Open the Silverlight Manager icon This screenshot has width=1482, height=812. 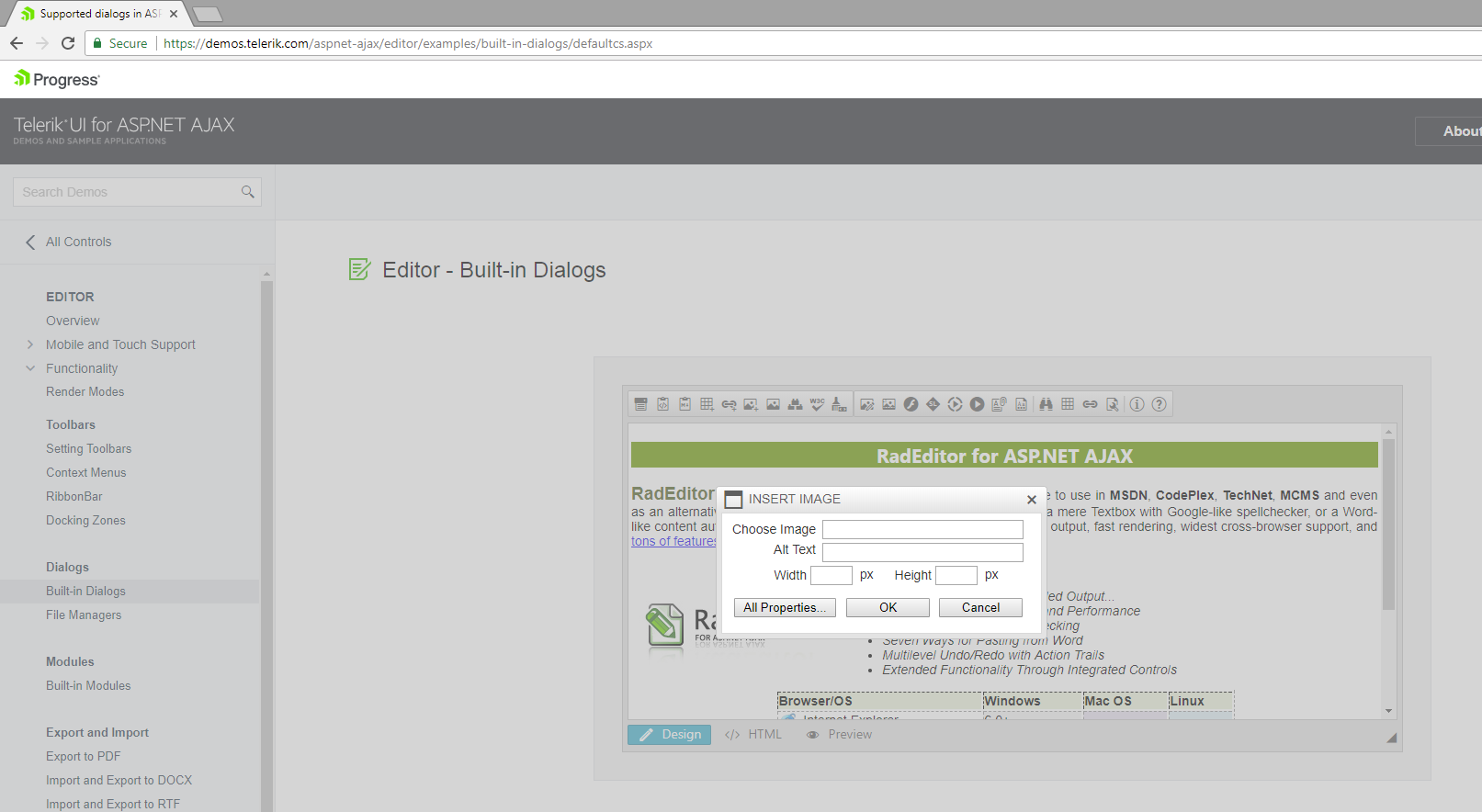click(x=933, y=404)
